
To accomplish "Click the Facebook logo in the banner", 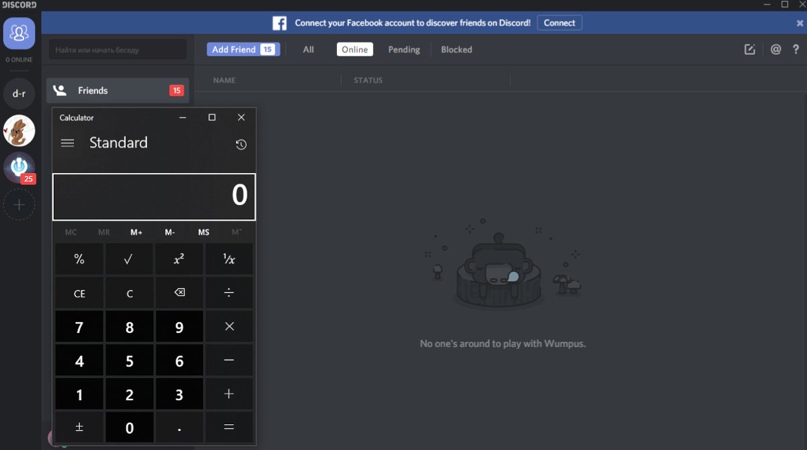I will click(x=279, y=23).
